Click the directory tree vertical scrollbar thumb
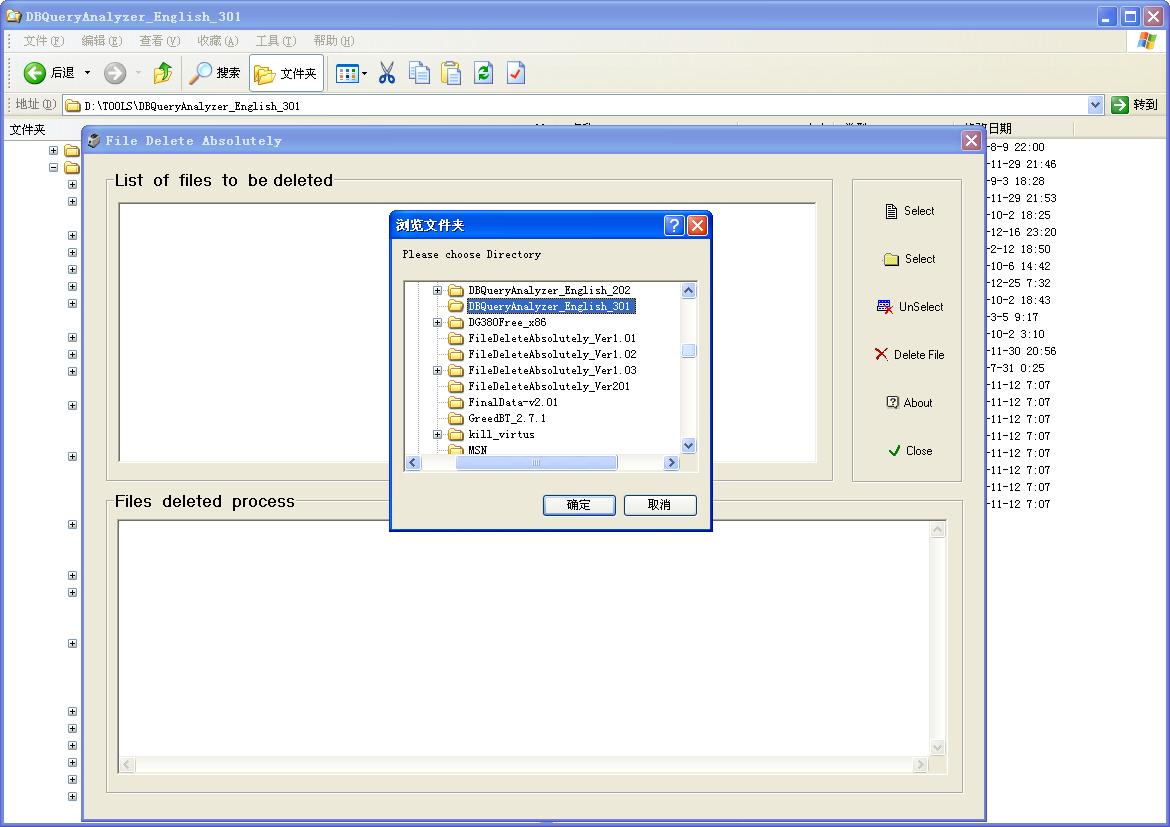Screen dimensions: 1170x827 (x=689, y=351)
